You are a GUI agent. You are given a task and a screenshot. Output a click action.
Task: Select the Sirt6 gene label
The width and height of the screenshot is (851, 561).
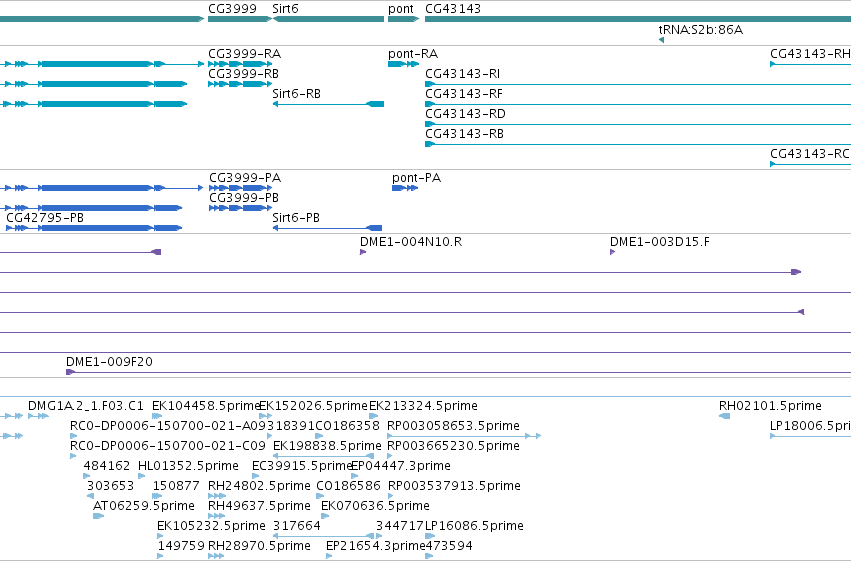[x=285, y=9]
